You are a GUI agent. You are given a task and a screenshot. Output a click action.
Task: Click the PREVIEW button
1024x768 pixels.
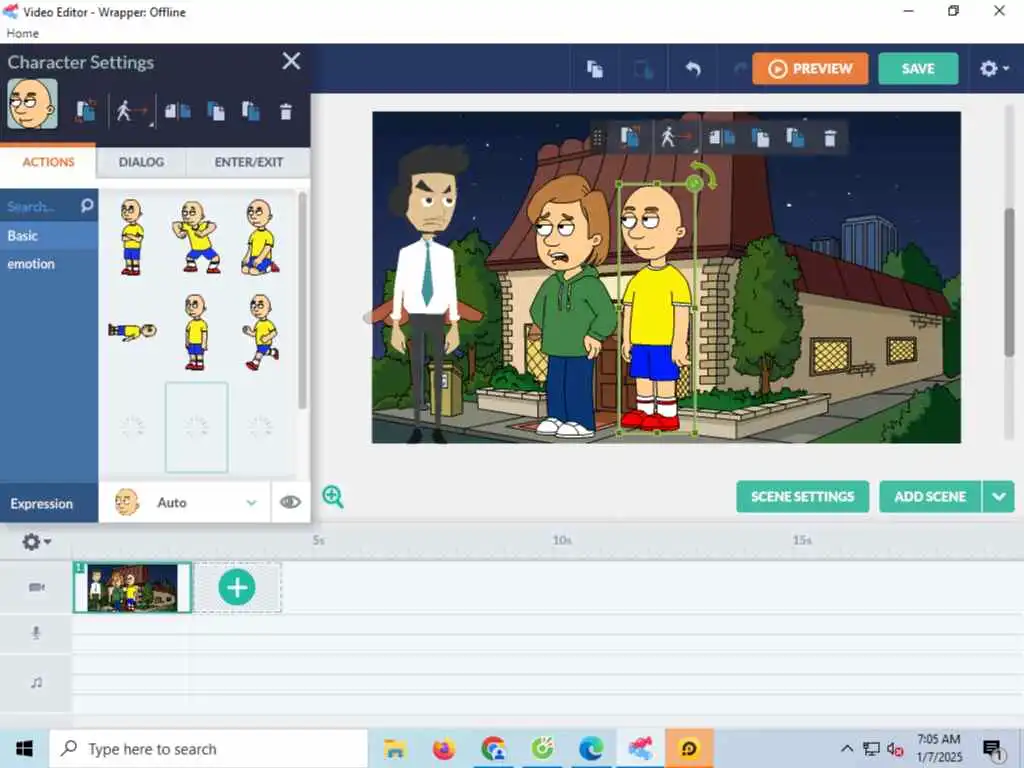point(810,69)
